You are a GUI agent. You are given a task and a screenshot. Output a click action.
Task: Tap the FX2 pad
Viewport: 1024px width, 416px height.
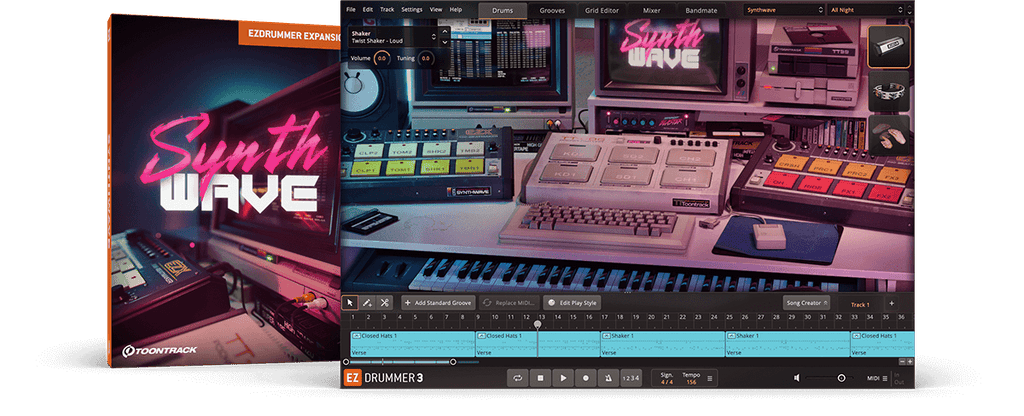[885, 195]
